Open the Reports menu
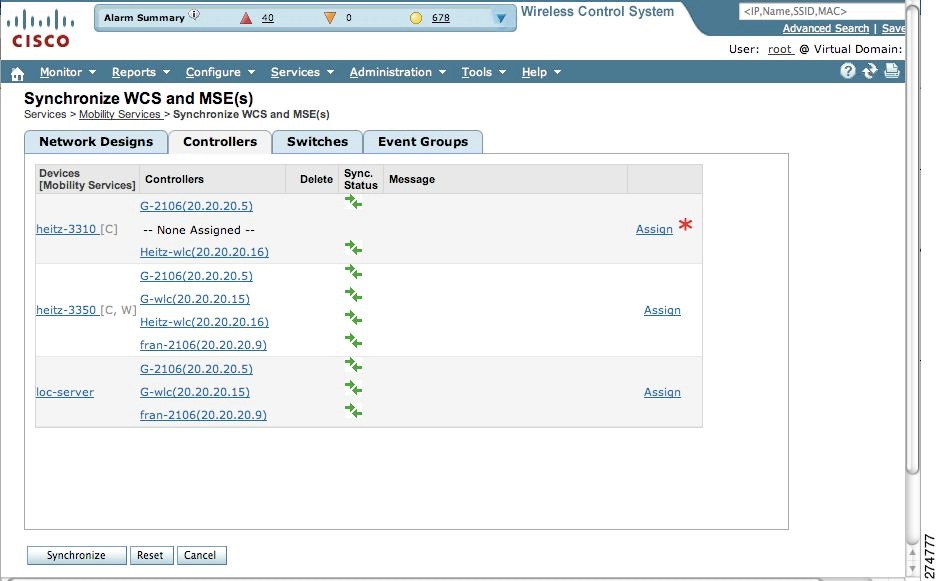The height and width of the screenshot is (581, 937). pyautogui.click(x=140, y=72)
